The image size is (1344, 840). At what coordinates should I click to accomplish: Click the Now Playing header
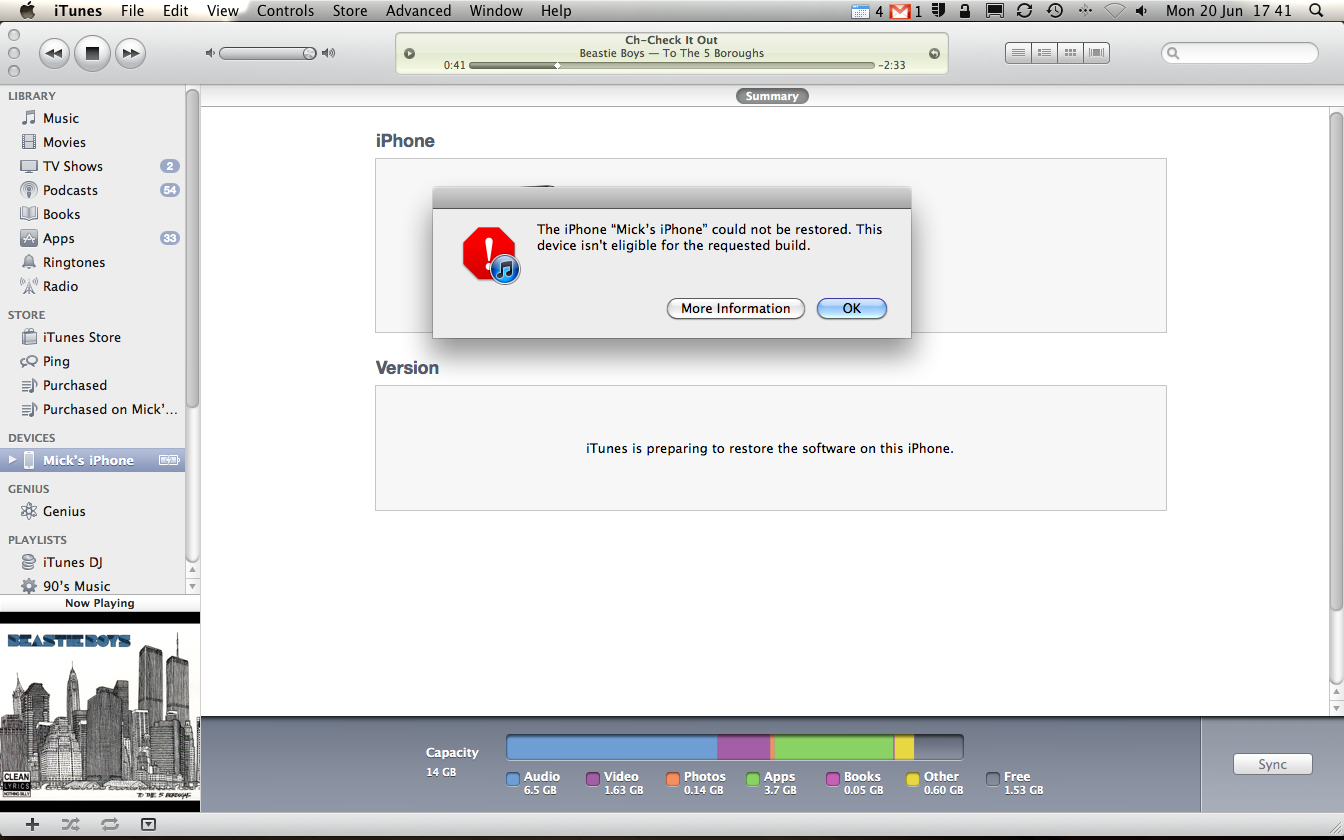click(x=100, y=603)
